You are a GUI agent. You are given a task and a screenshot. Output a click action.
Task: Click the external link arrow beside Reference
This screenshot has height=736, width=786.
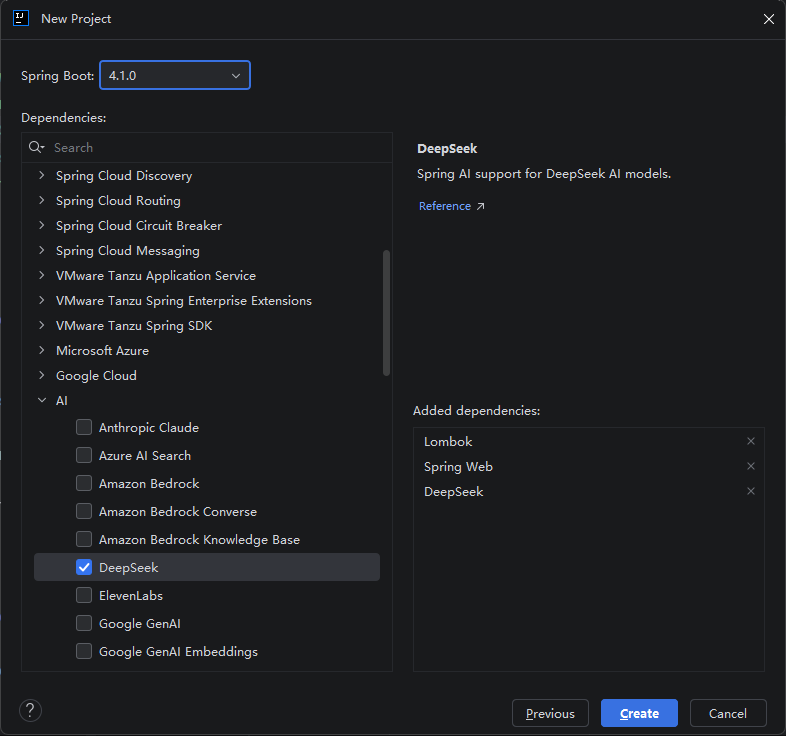[480, 207]
